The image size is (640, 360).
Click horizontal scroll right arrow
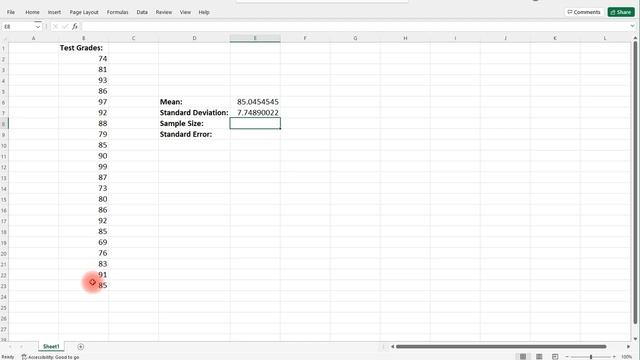(629, 347)
